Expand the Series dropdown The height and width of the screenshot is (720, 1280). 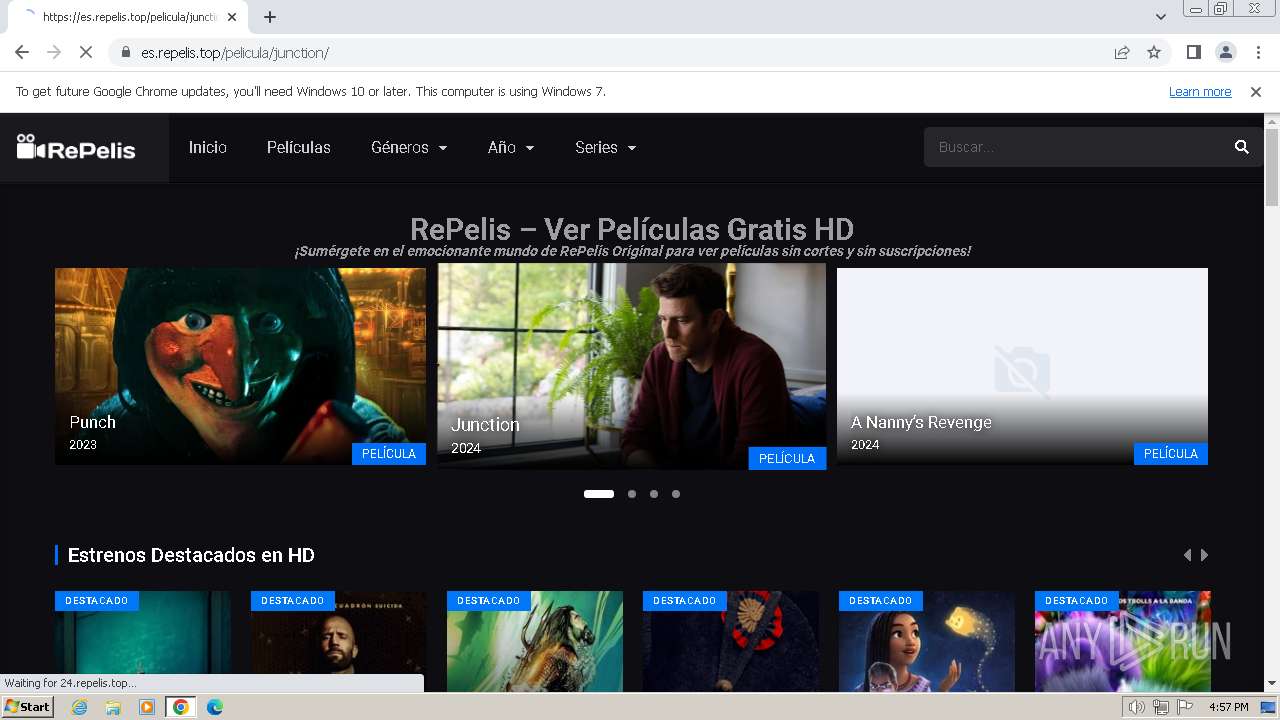point(606,147)
